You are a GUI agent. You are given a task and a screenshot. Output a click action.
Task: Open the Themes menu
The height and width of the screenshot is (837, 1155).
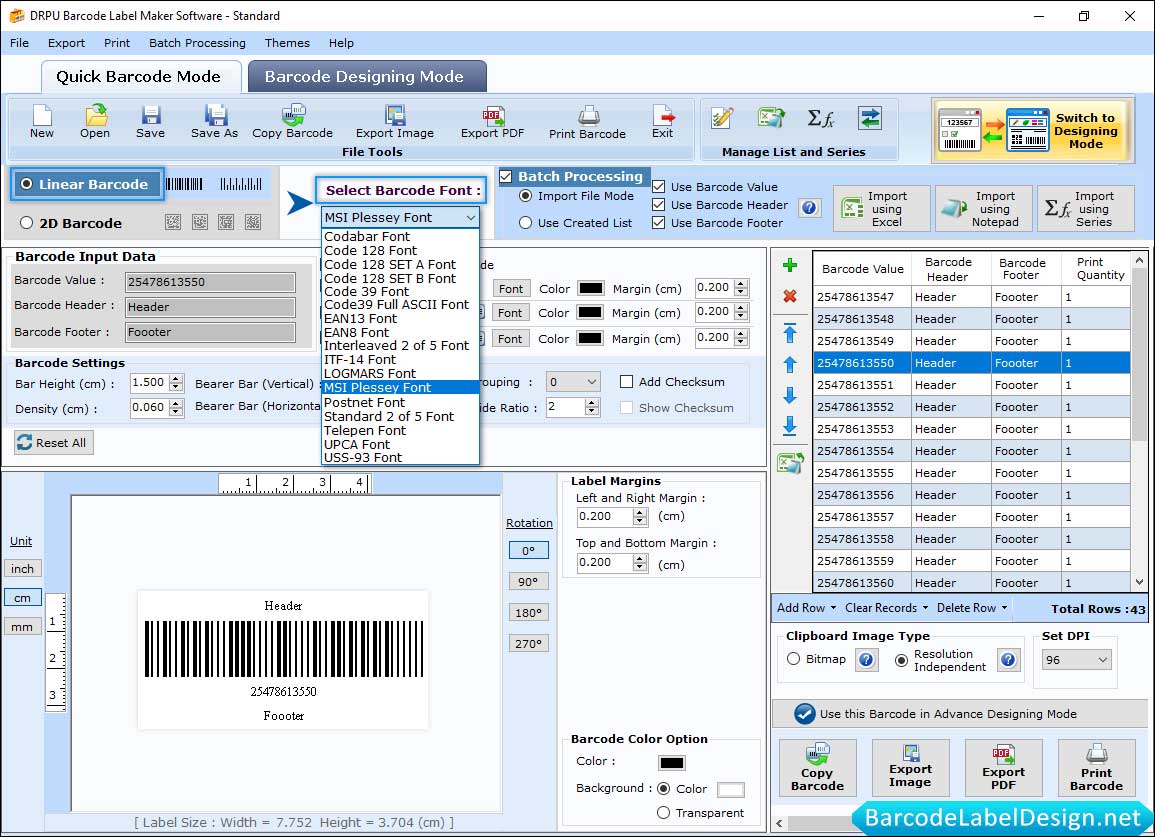(287, 43)
